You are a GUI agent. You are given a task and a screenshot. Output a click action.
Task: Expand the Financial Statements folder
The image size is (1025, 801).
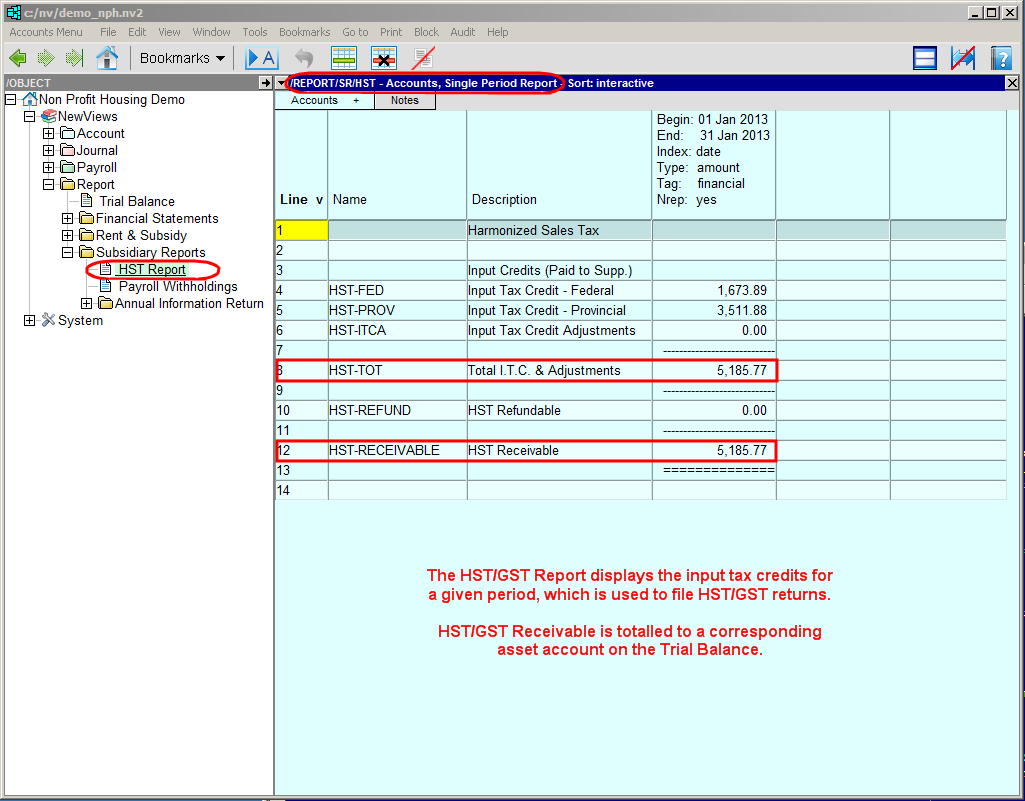pos(67,218)
